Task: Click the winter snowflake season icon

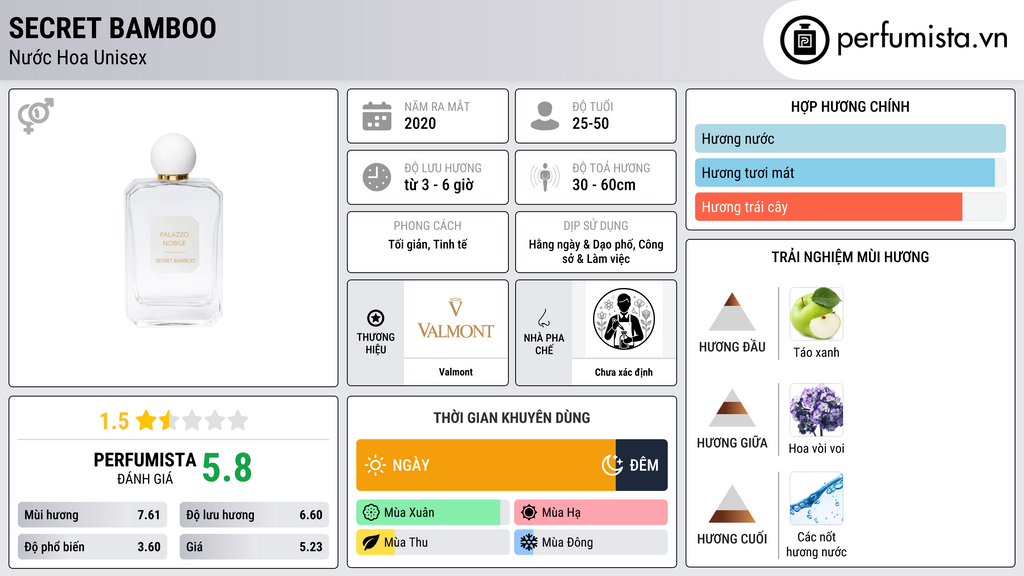Action: click(529, 542)
